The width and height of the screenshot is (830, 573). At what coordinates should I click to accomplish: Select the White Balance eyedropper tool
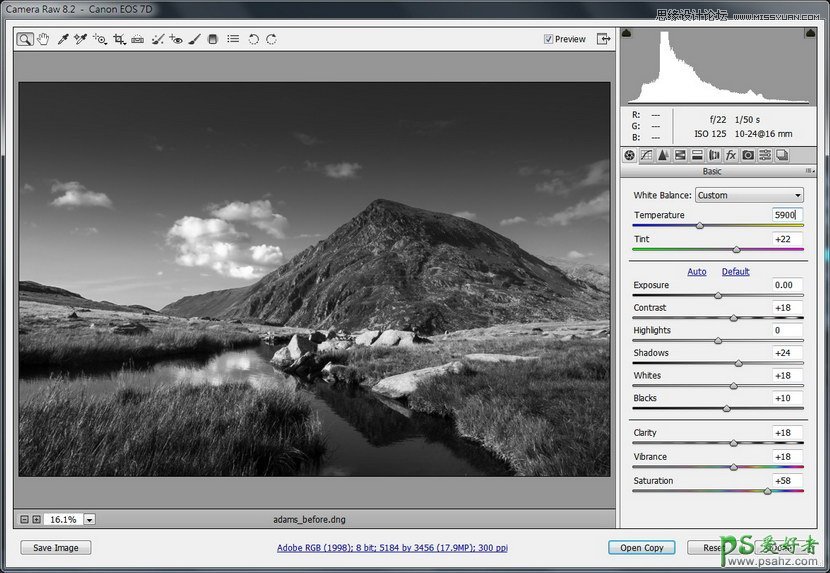tap(61, 39)
